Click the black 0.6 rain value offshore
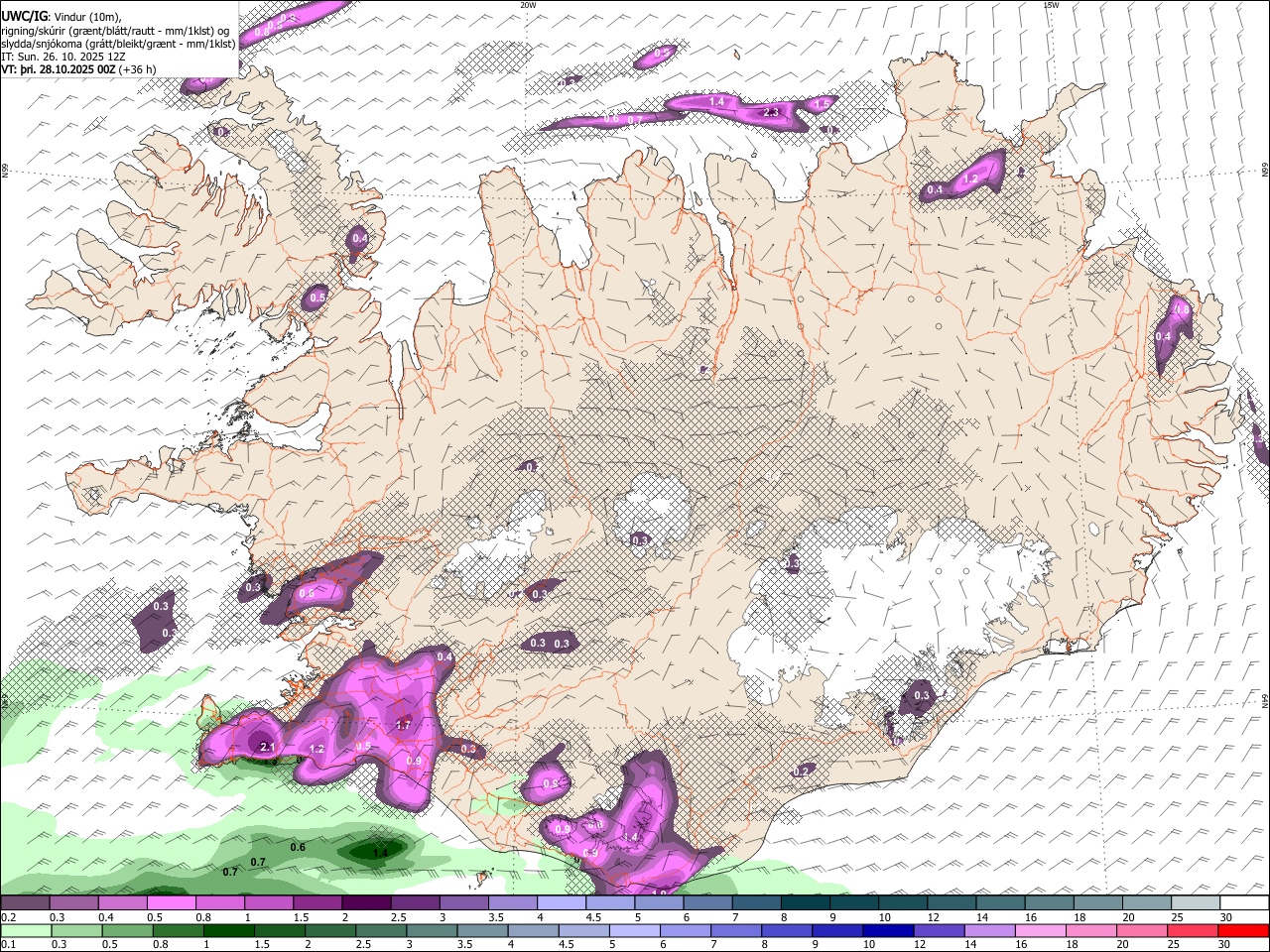 (x=298, y=847)
